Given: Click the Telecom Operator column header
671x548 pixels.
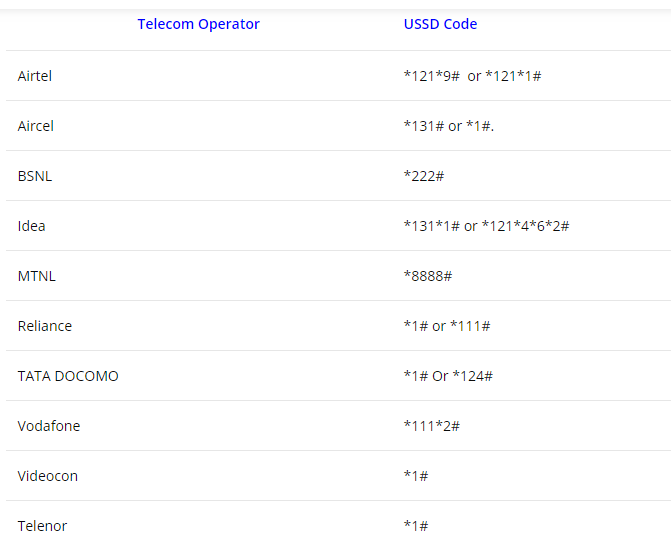Looking at the screenshot, I should 198,24.
